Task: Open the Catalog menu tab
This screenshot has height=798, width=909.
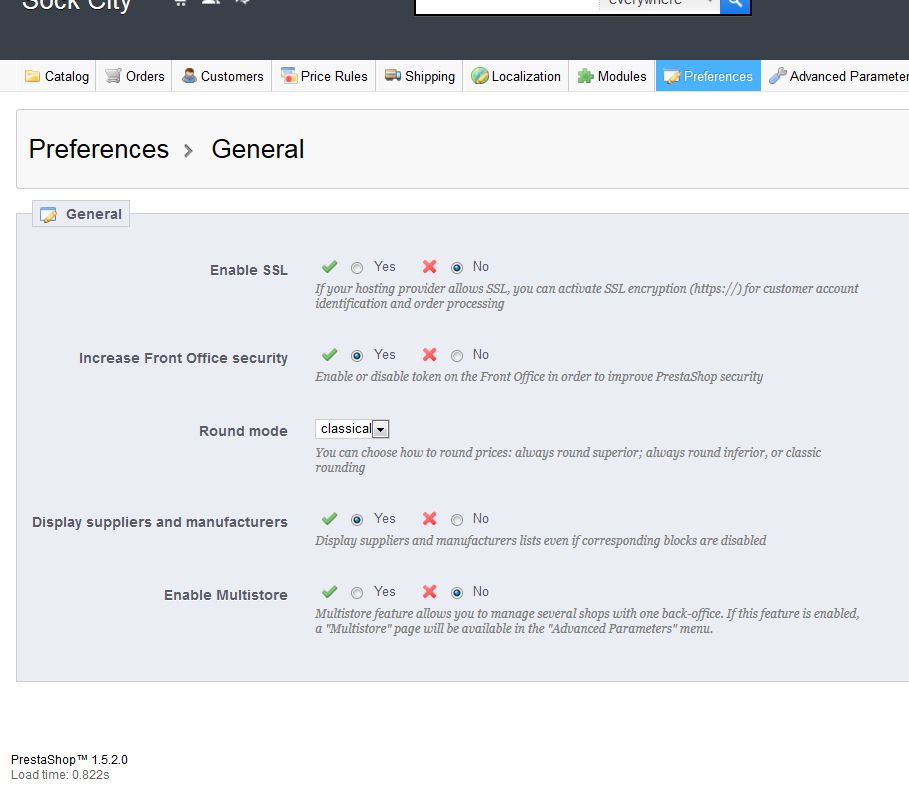Action: [x=57, y=76]
